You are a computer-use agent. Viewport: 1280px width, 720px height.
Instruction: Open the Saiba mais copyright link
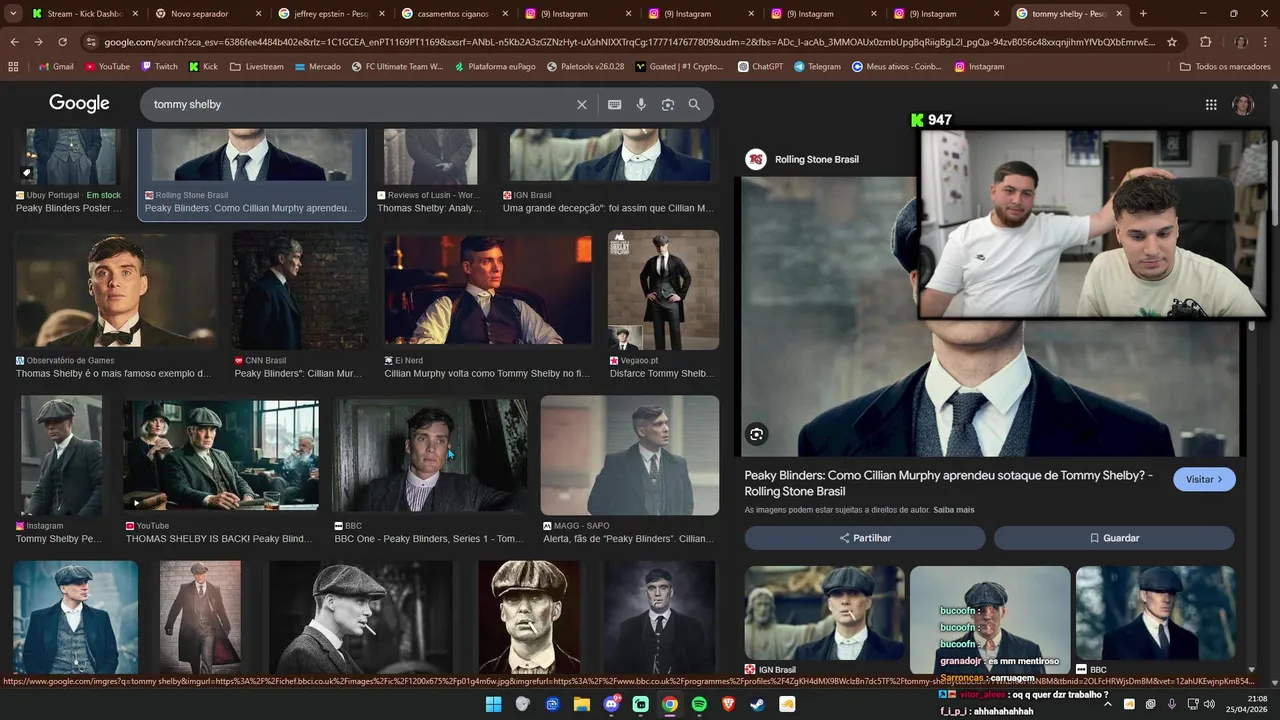[x=953, y=510]
